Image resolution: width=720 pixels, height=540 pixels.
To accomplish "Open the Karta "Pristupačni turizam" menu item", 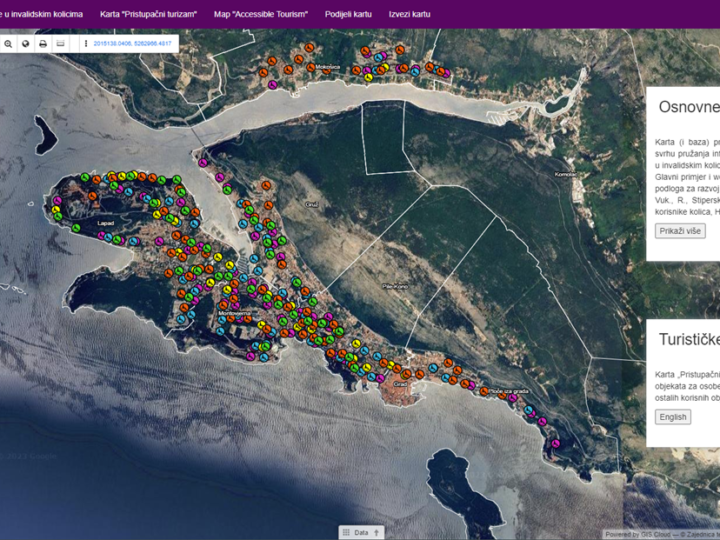I will (x=148, y=14).
